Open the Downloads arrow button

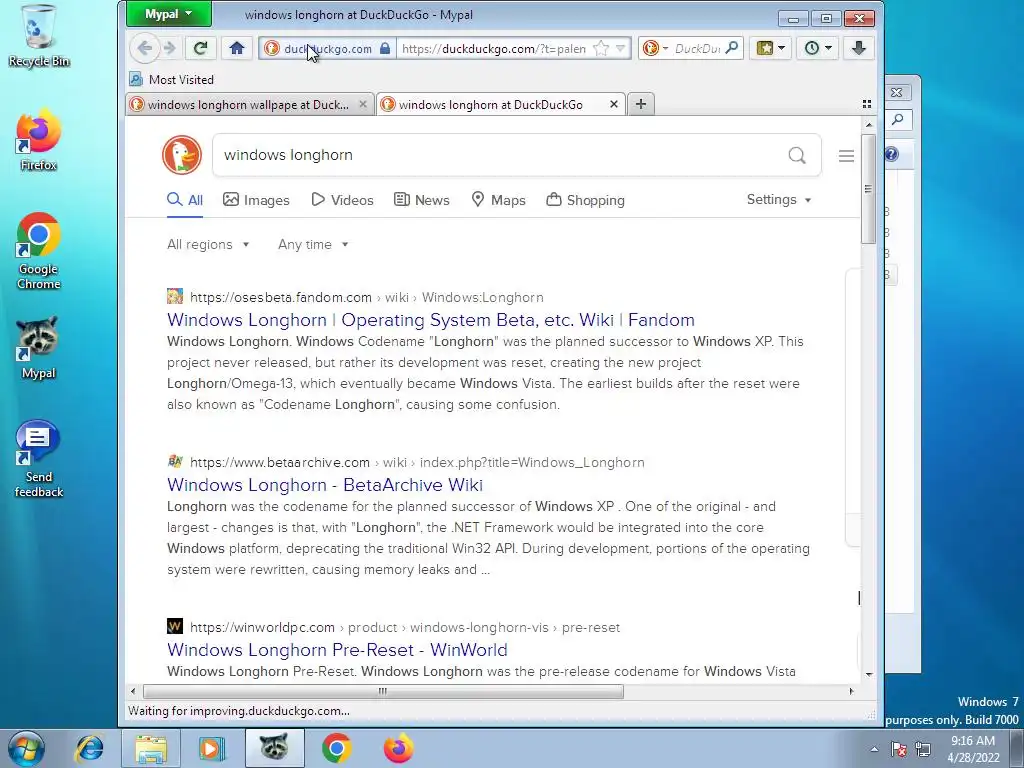tap(858, 48)
